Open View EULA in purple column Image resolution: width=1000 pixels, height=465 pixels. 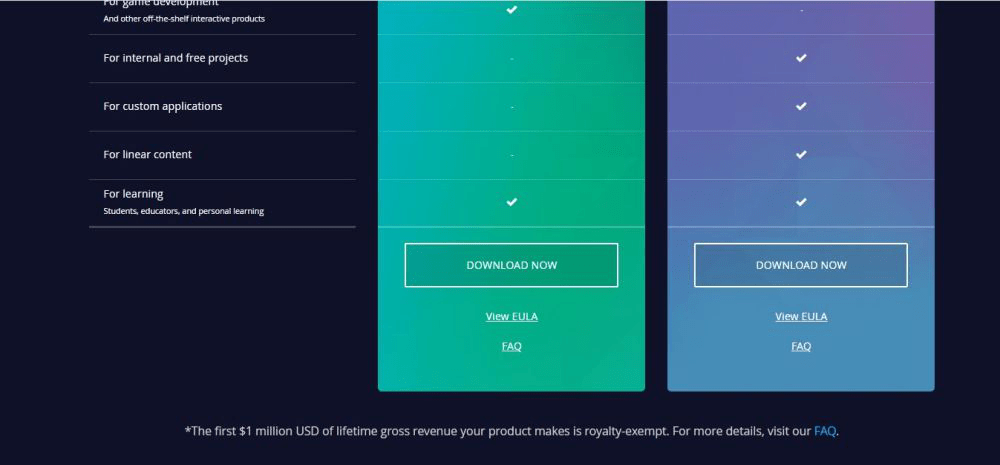pos(801,316)
